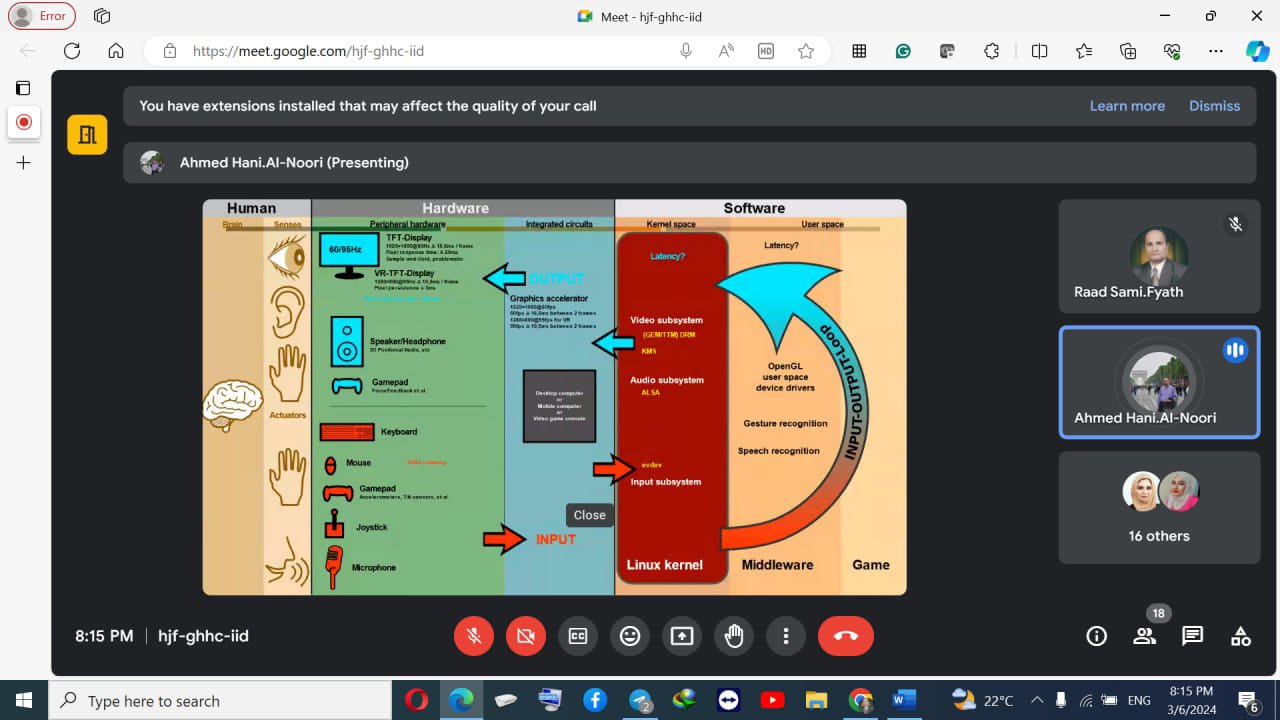Image resolution: width=1280 pixels, height=720 pixels.
Task: Open Word from the taskbar
Action: tap(905, 700)
